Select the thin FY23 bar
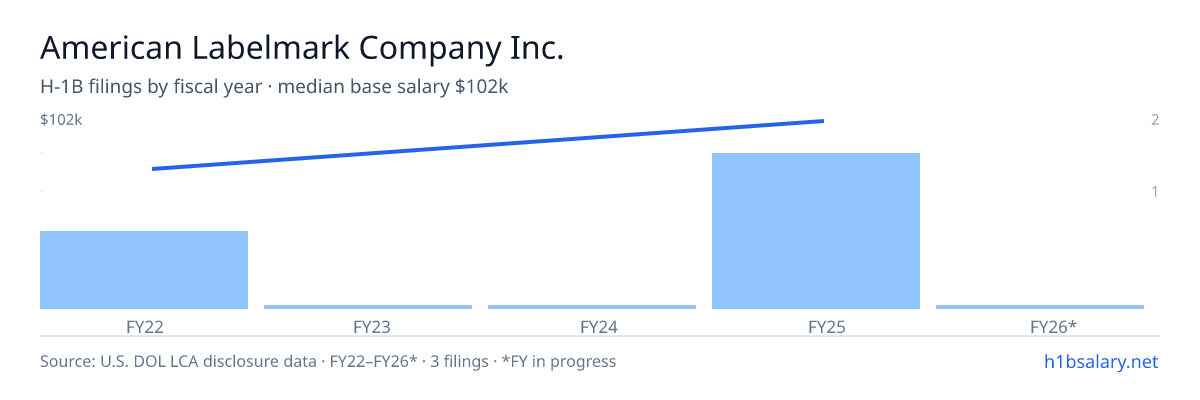This screenshot has height=400, width=1200. click(368, 307)
